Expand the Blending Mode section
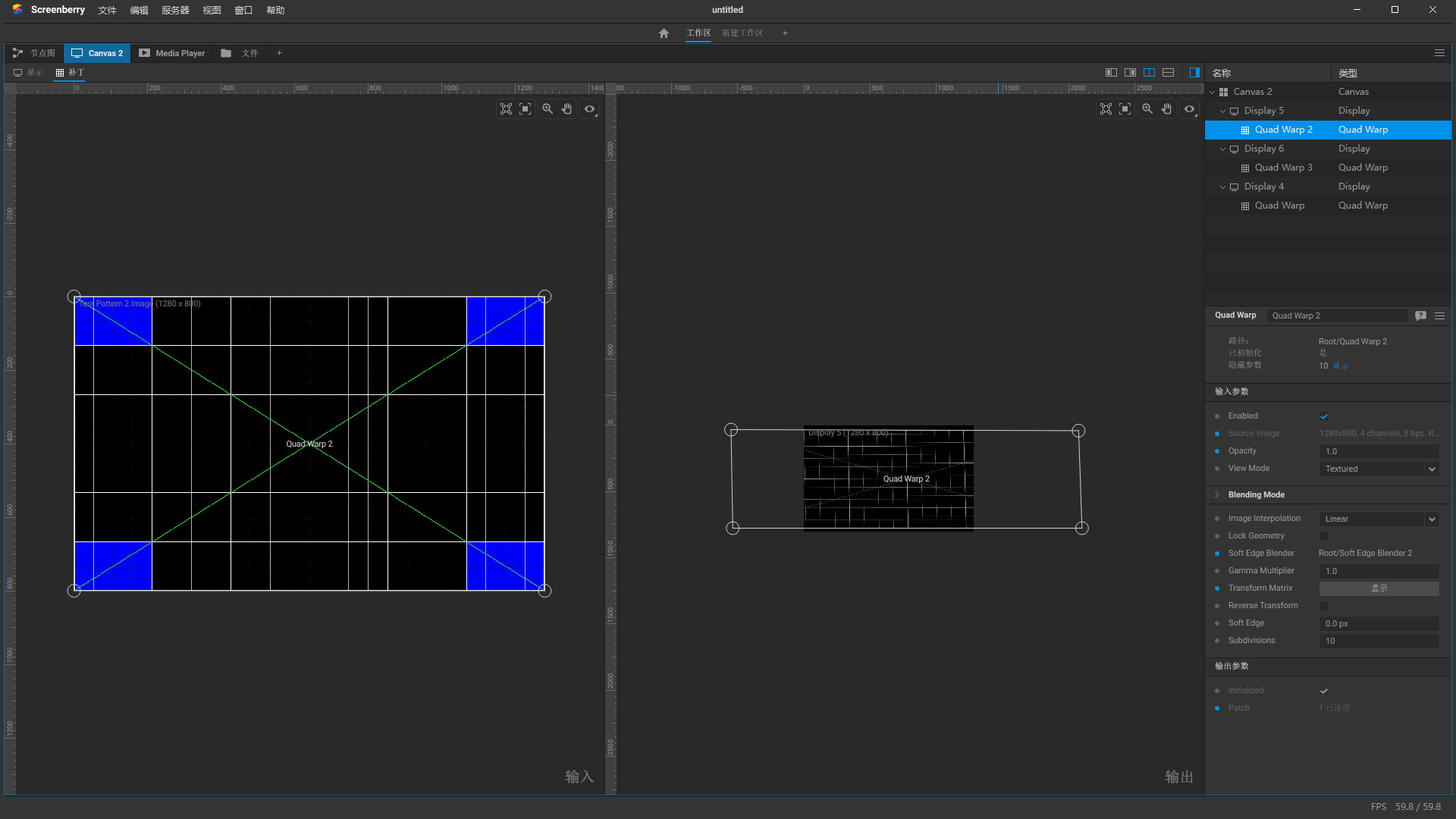Screen dimensions: 1456x819 click(x=1217, y=494)
